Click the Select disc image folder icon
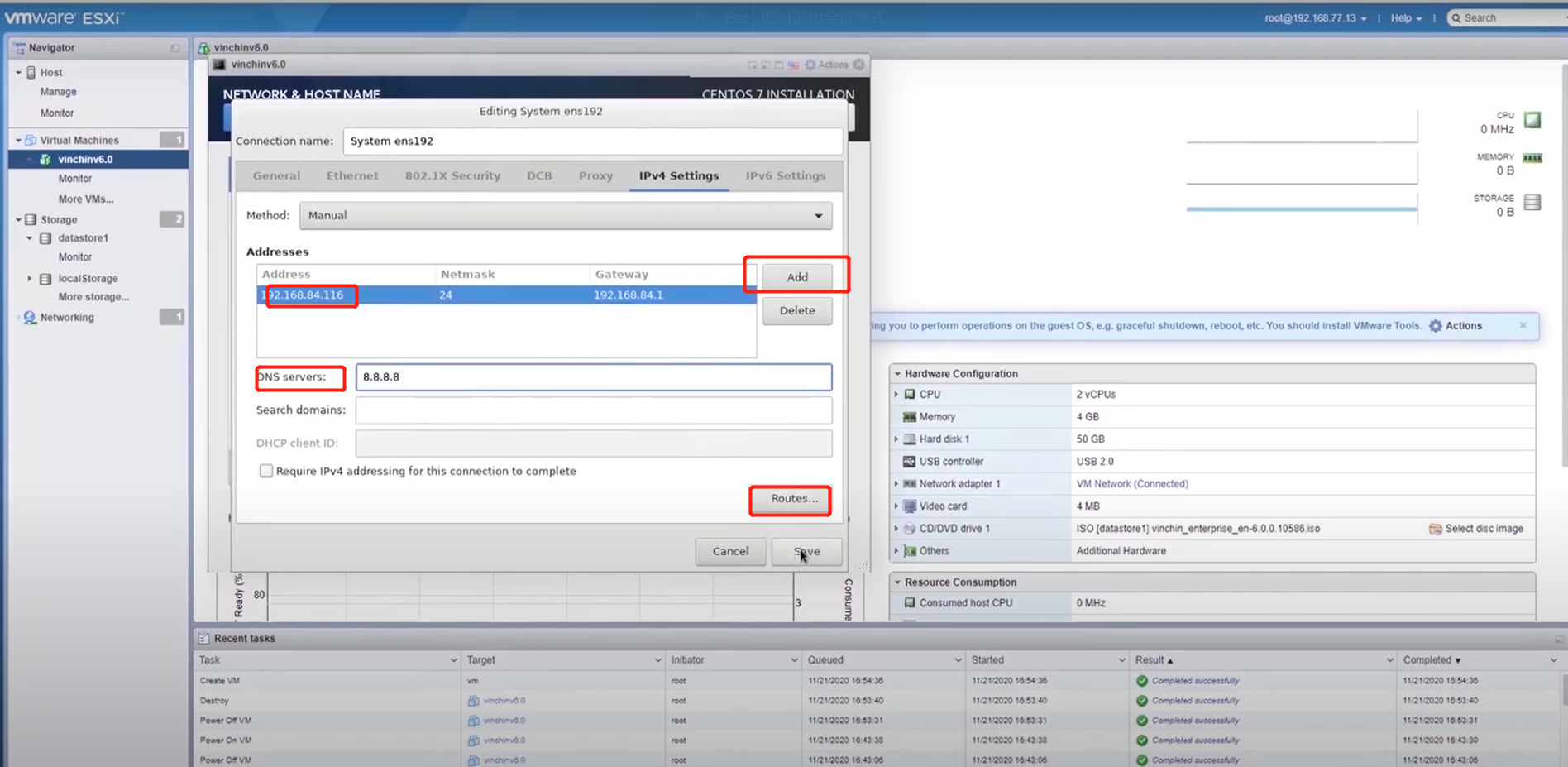 click(x=1435, y=529)
